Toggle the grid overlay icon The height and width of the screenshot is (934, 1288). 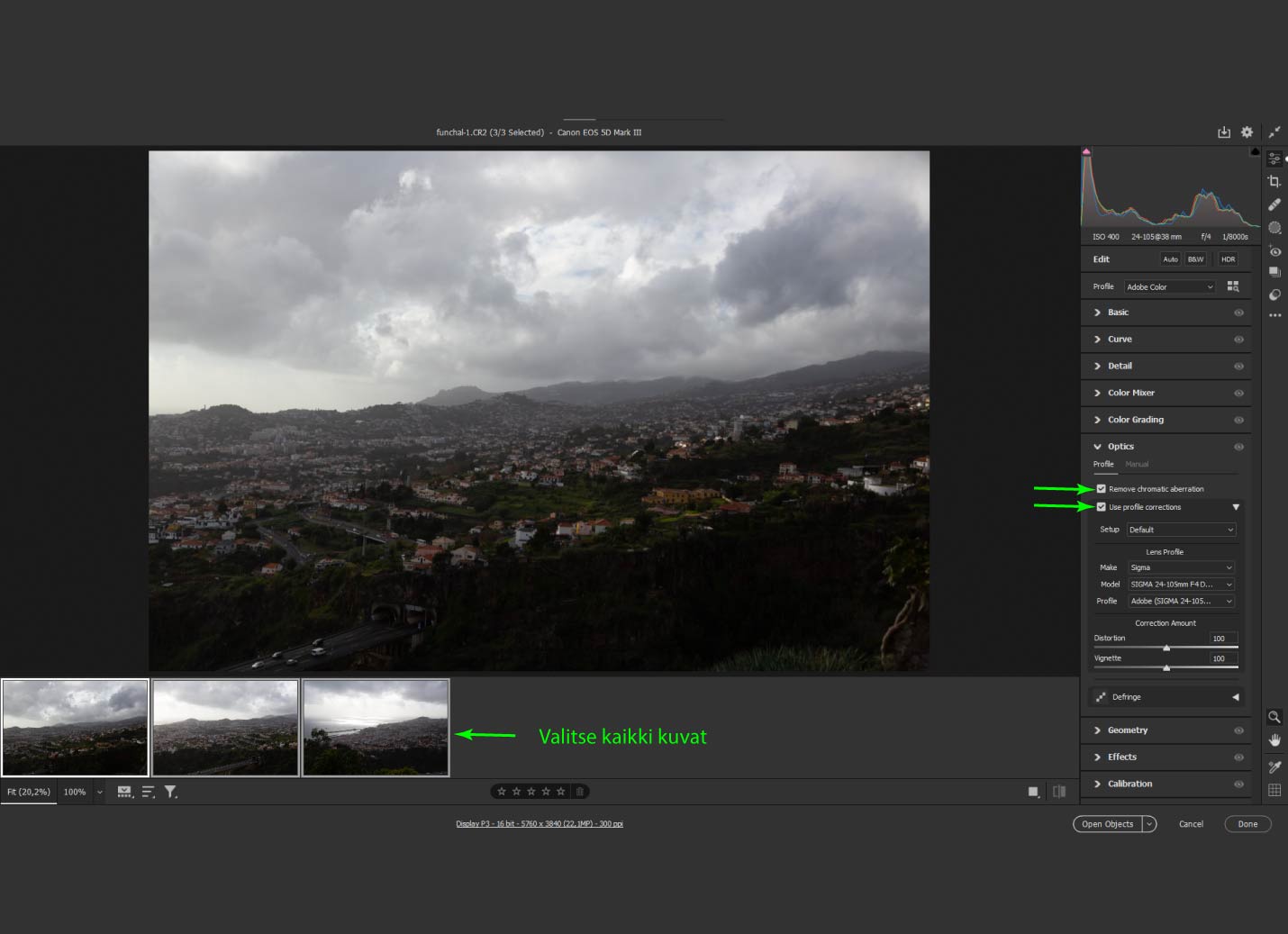coord(1274,790)
